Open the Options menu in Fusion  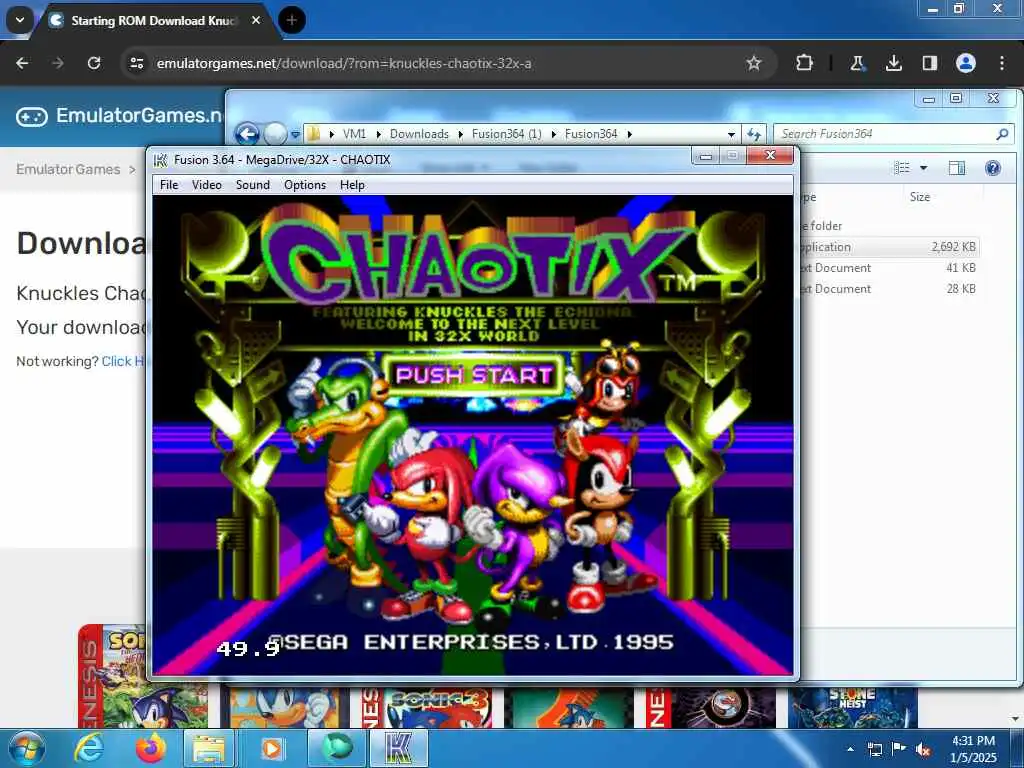click(x=304, y=185)
